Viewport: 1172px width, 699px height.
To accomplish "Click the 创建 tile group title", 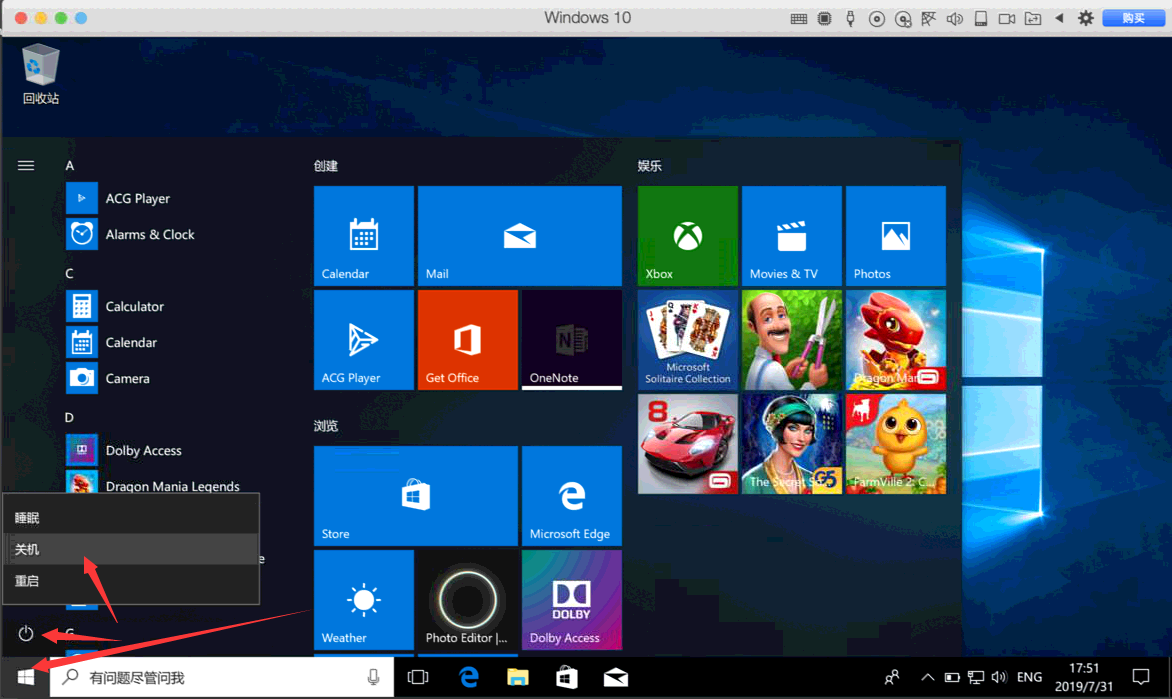I will pyautogui.click(x=326, y=165).
